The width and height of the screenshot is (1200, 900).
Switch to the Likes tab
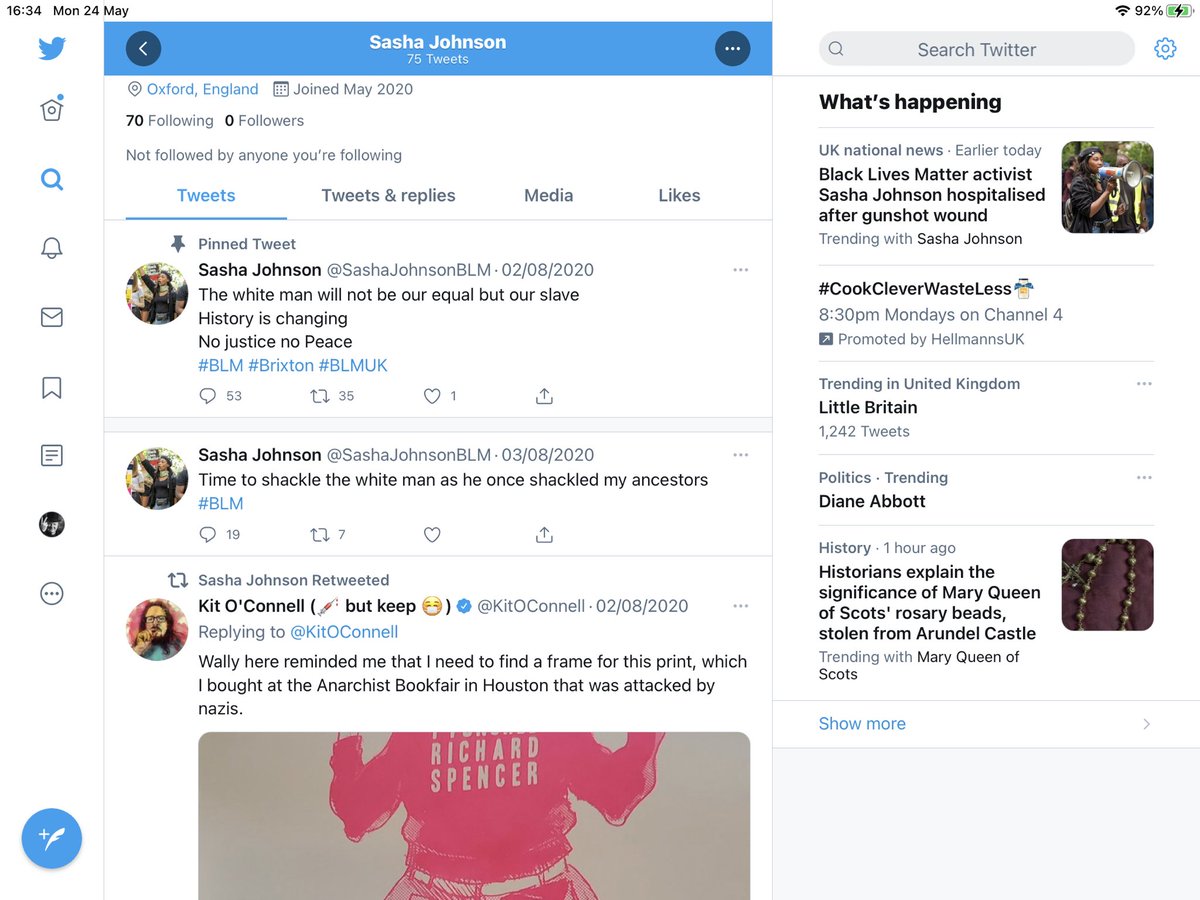[x=679, y=195]
